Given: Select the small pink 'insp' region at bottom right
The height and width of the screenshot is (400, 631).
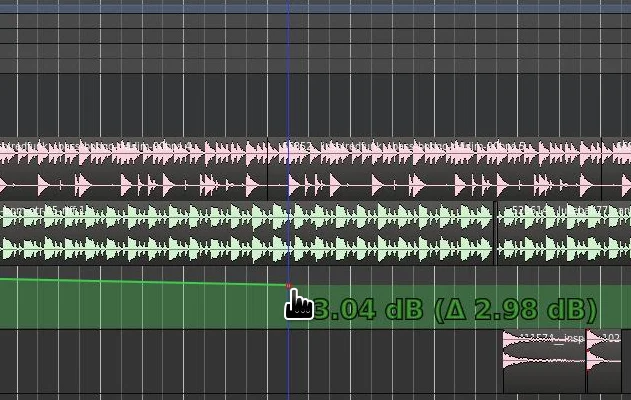Looking at the screenshot, I should (x=543, y=362).
